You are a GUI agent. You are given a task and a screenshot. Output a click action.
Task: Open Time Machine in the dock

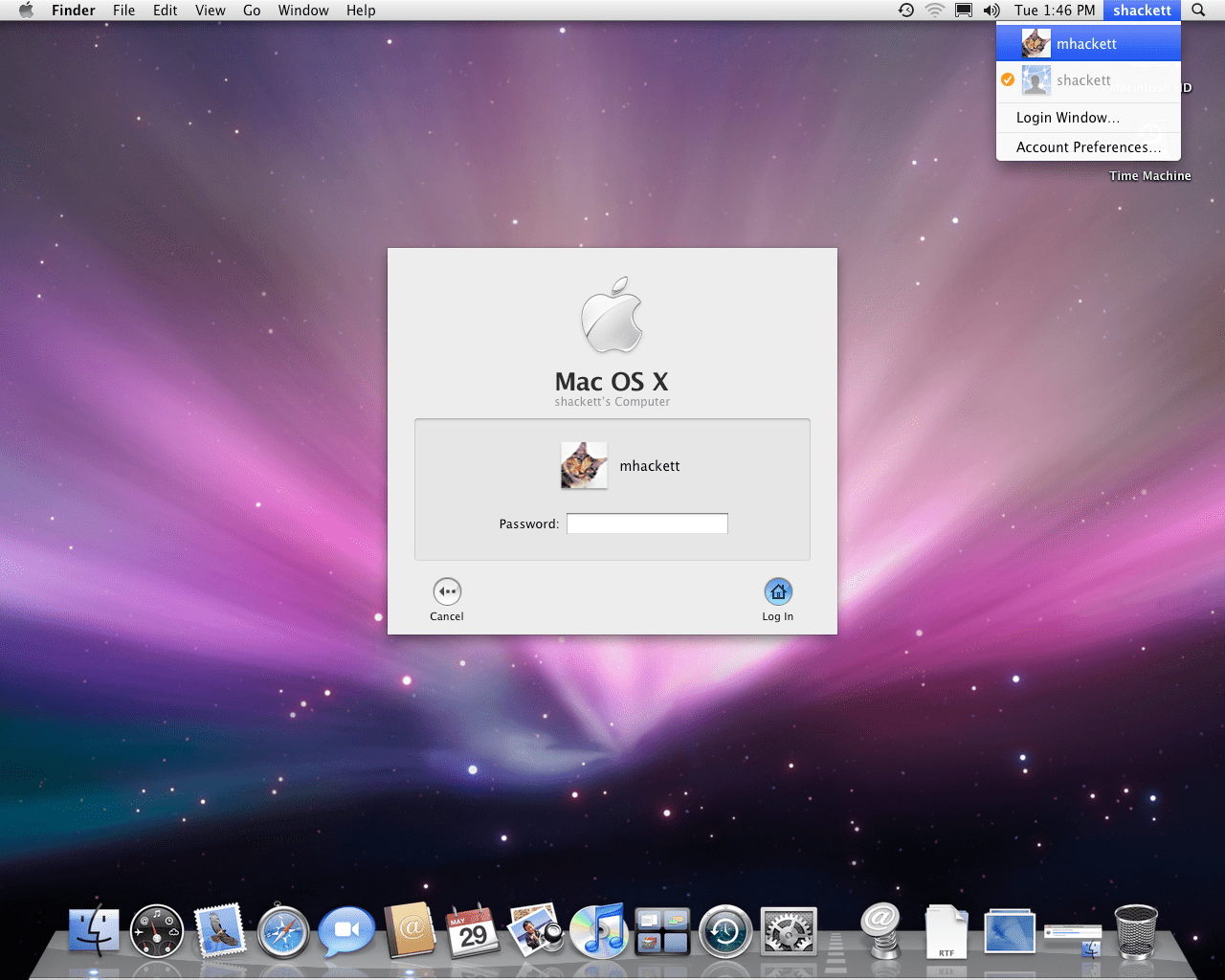point(725,931)
